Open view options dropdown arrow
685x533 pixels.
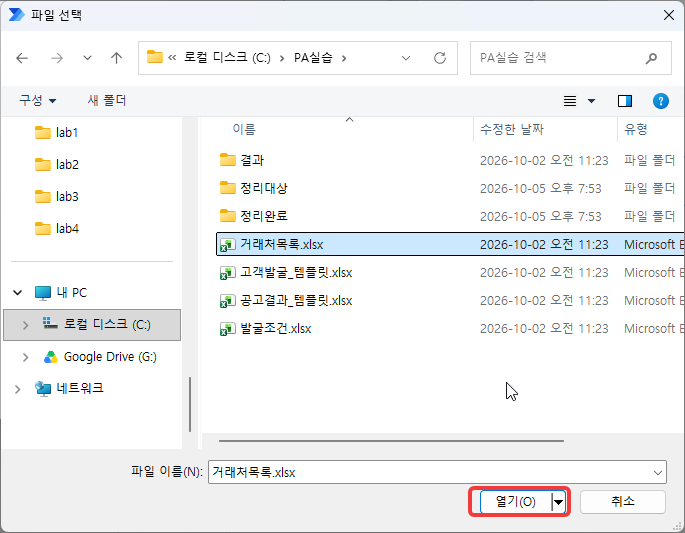coord(592,101)
